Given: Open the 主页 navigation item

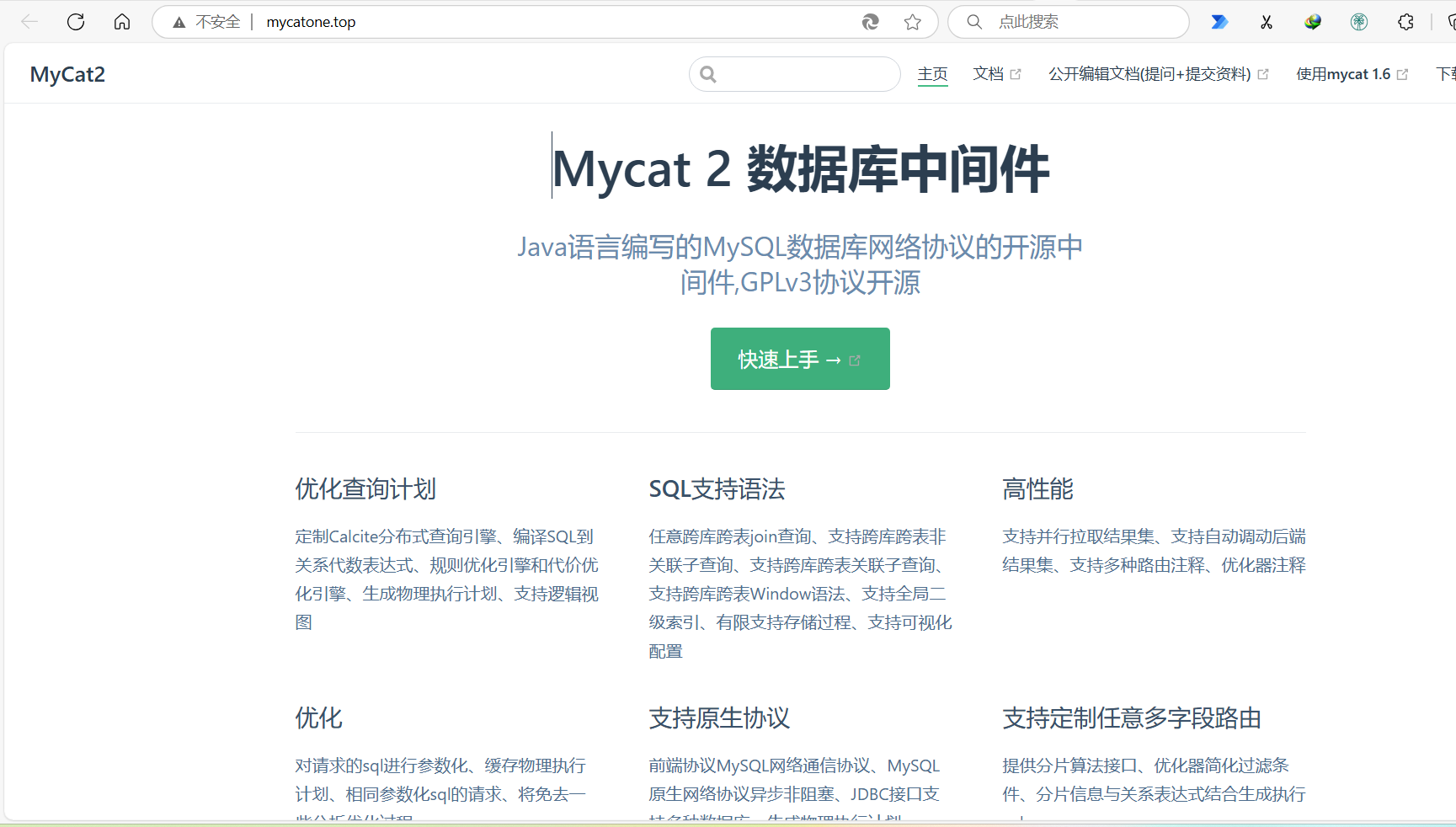Looking at the screenshot, I should point(932,74).
